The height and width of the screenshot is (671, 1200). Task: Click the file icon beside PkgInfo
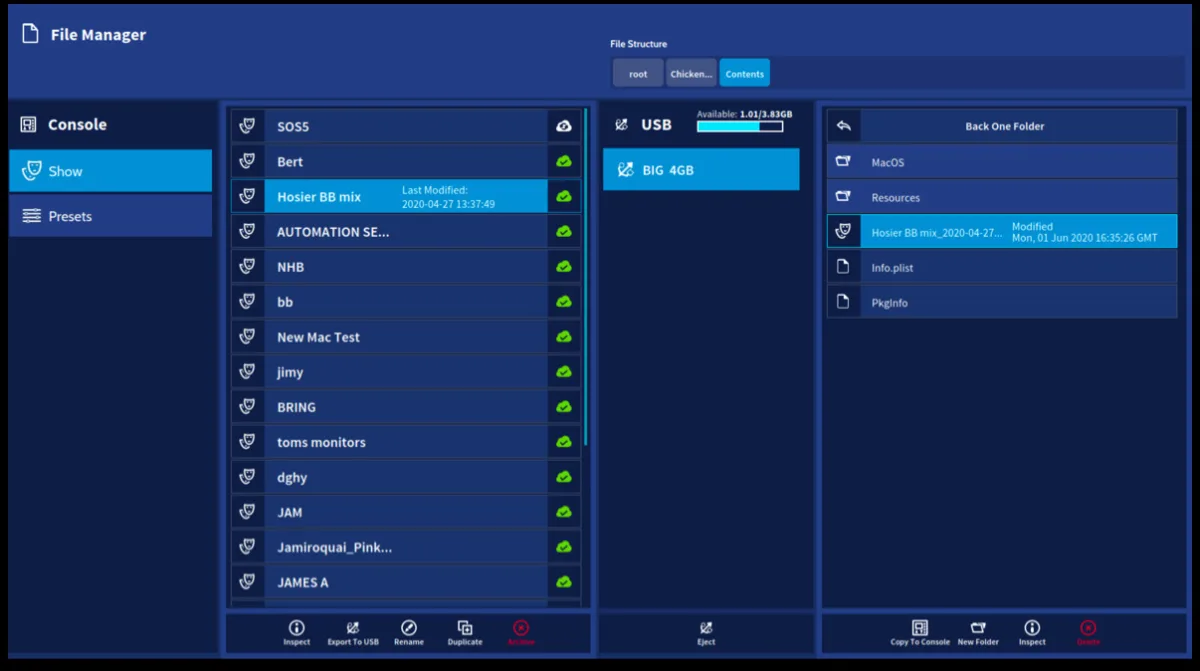pyautogui.click(x=843, y=302)
